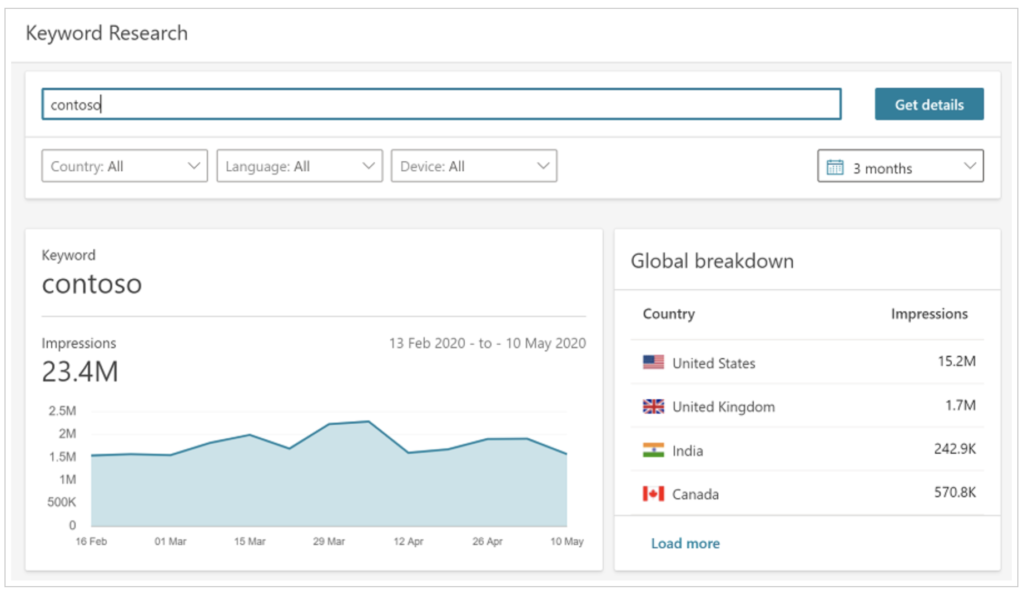Click the 570.8K impressions value
This screenshot has height=595, width=1024.
(955, 492)
